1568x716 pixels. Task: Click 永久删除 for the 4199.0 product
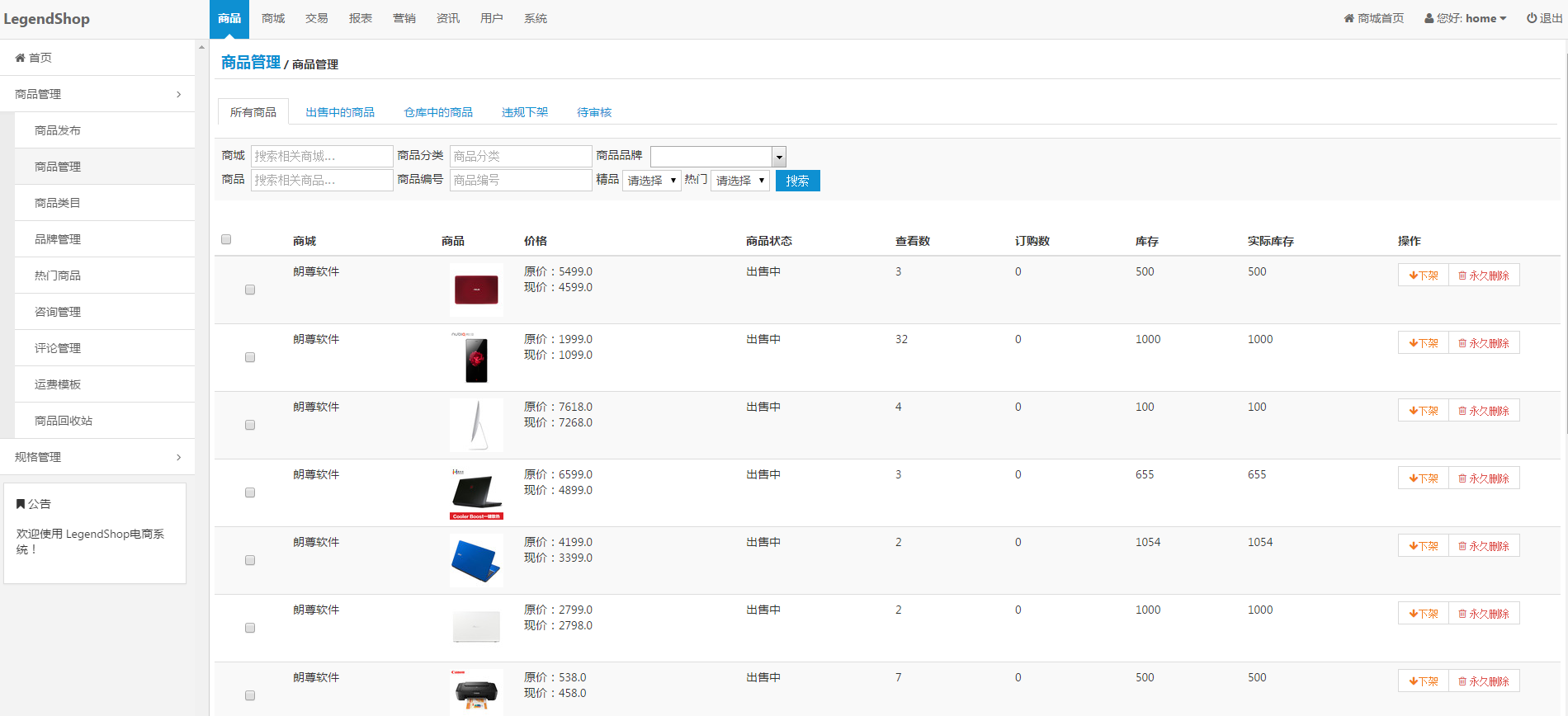coord(1484,546)
